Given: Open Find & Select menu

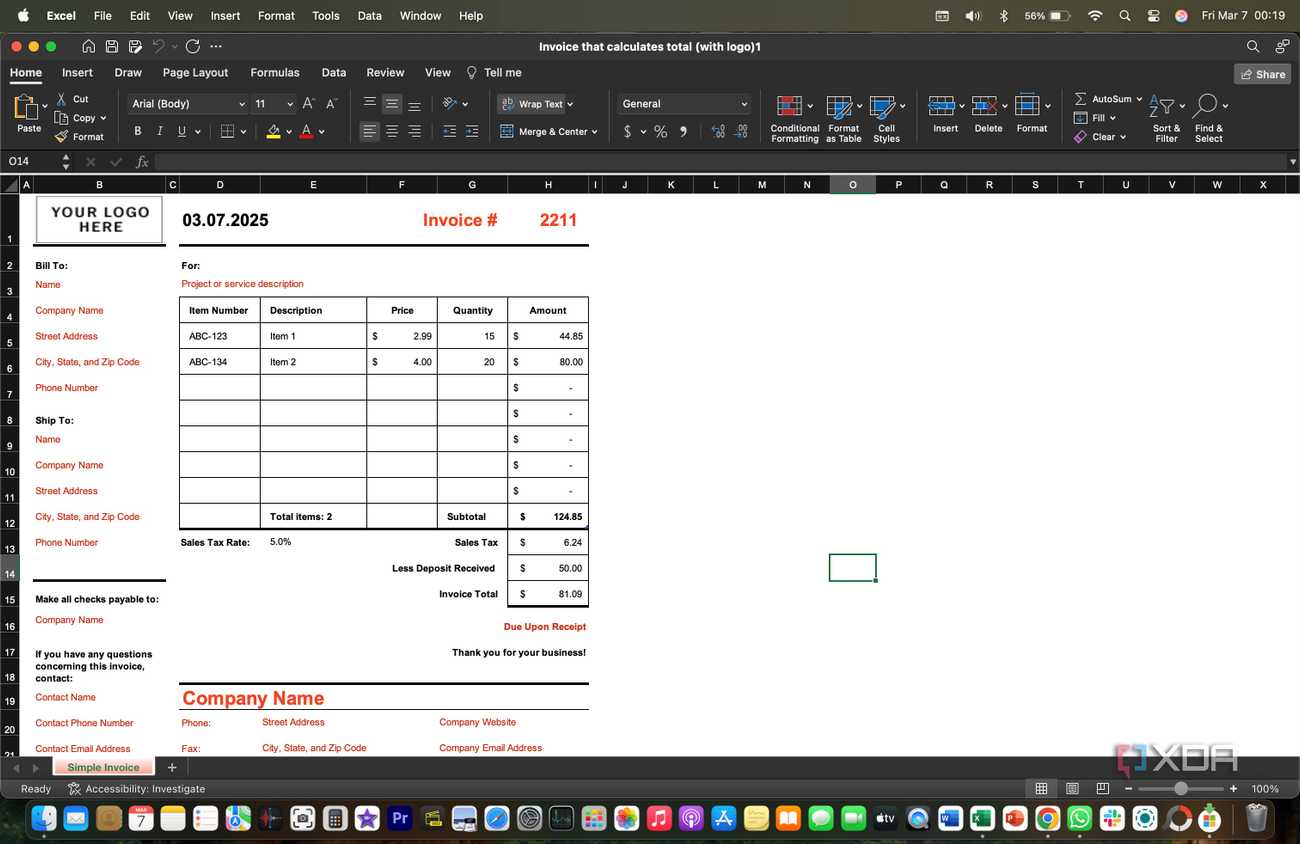Looking at the screenshot, I should pyautogui.click(x=1209, y=119).
